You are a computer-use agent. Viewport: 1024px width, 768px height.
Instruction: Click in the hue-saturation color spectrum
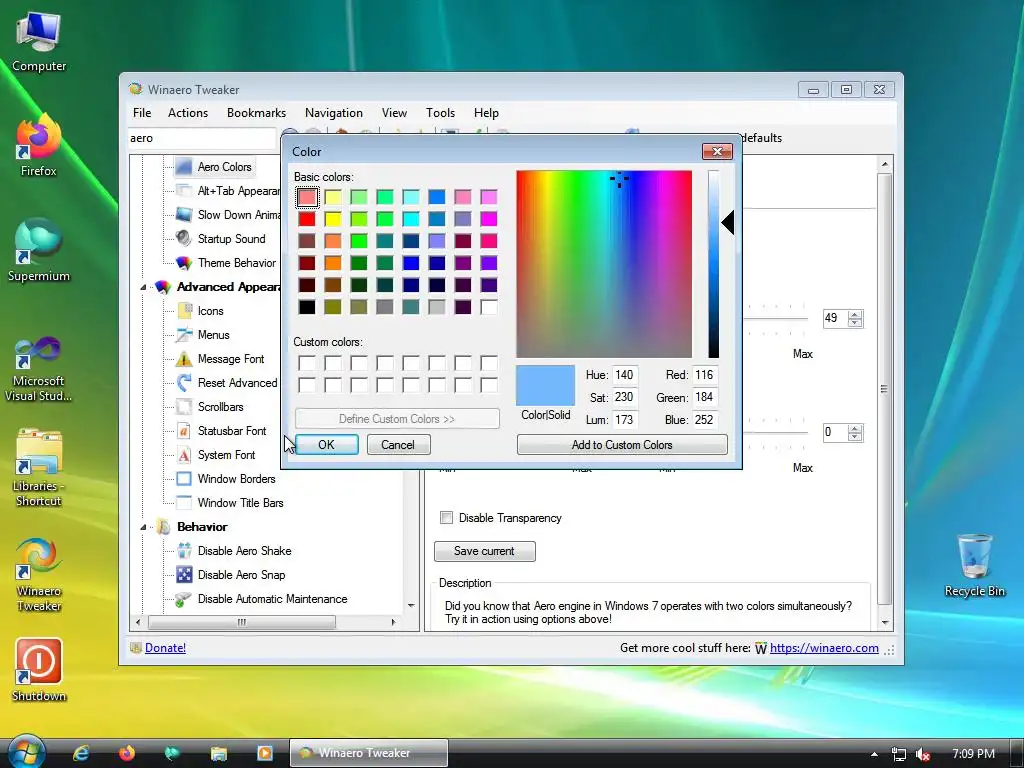coord(604,264)
